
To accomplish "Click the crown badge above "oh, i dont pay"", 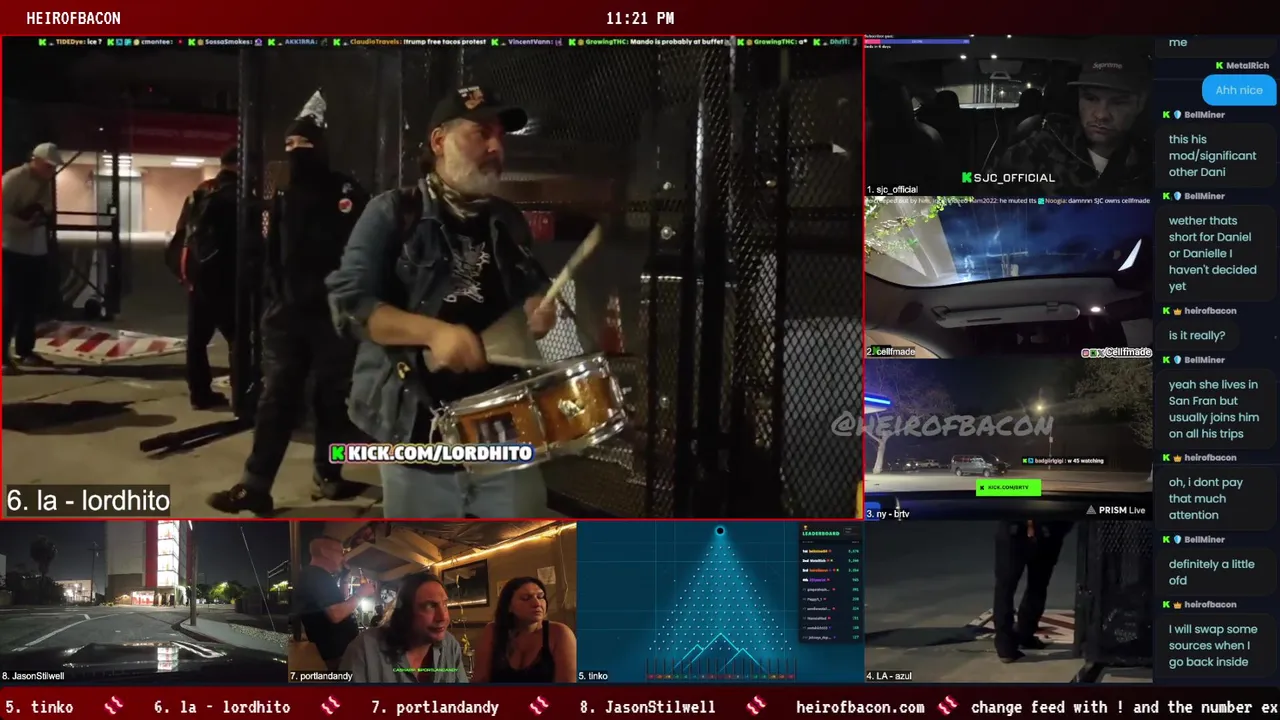I will coord(1177,458).
